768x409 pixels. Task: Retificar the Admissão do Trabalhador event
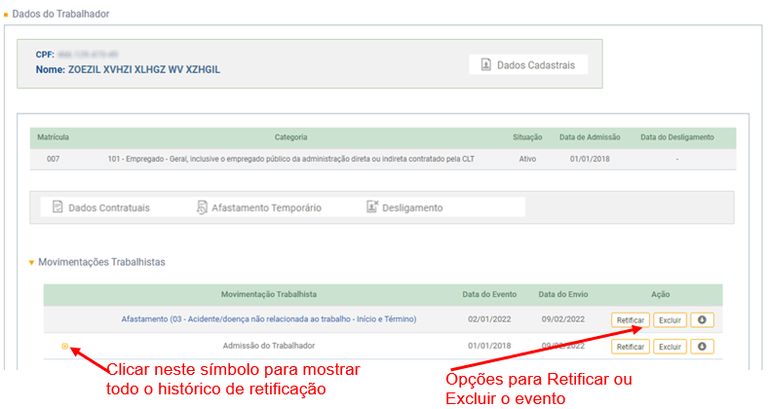630,347
